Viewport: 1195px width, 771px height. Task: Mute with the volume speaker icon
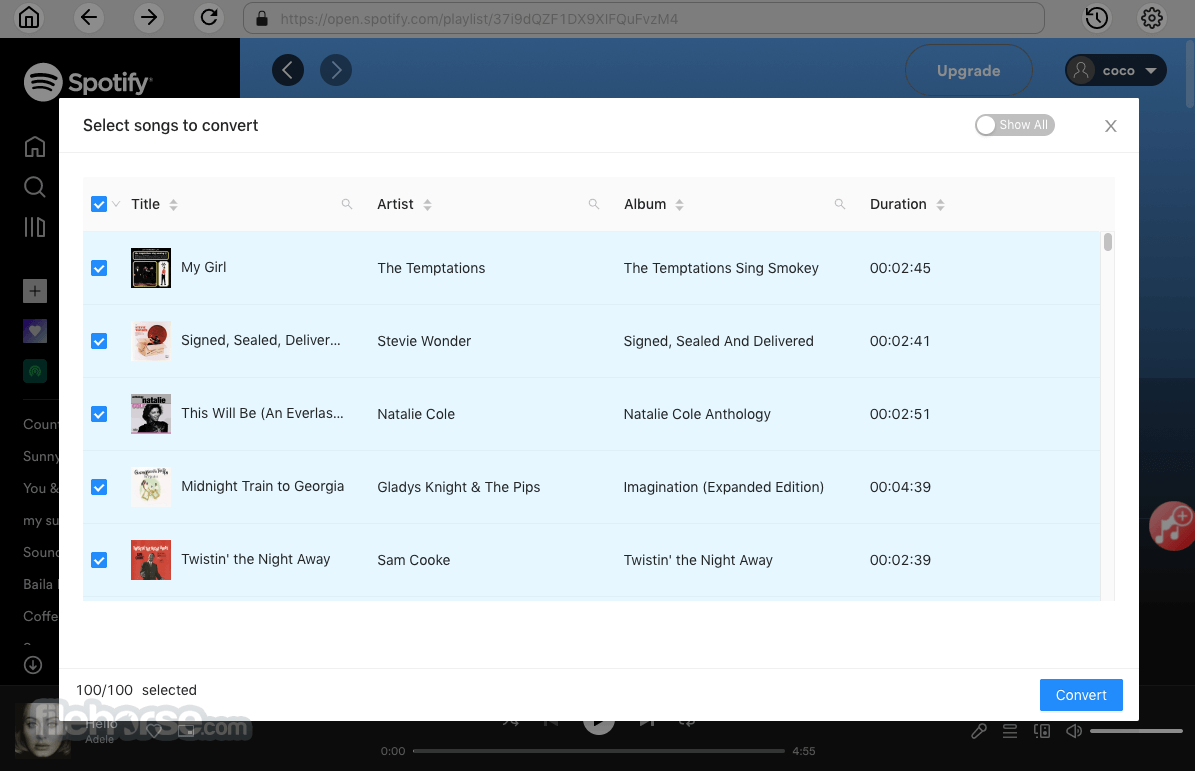(1074, 731)
